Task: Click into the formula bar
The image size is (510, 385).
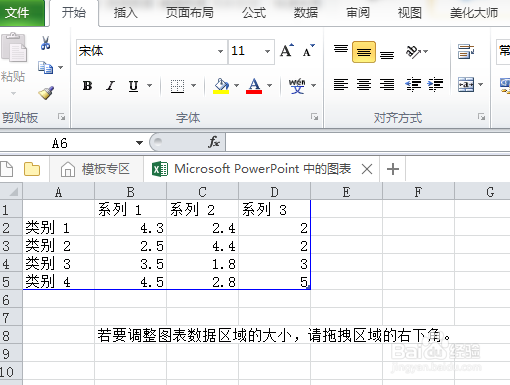Action: pyautogui.click(x=368, y=142)
